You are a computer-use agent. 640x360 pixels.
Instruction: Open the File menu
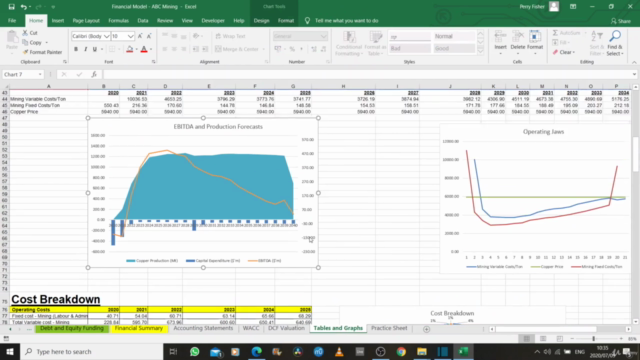click(x=12, y=20)
